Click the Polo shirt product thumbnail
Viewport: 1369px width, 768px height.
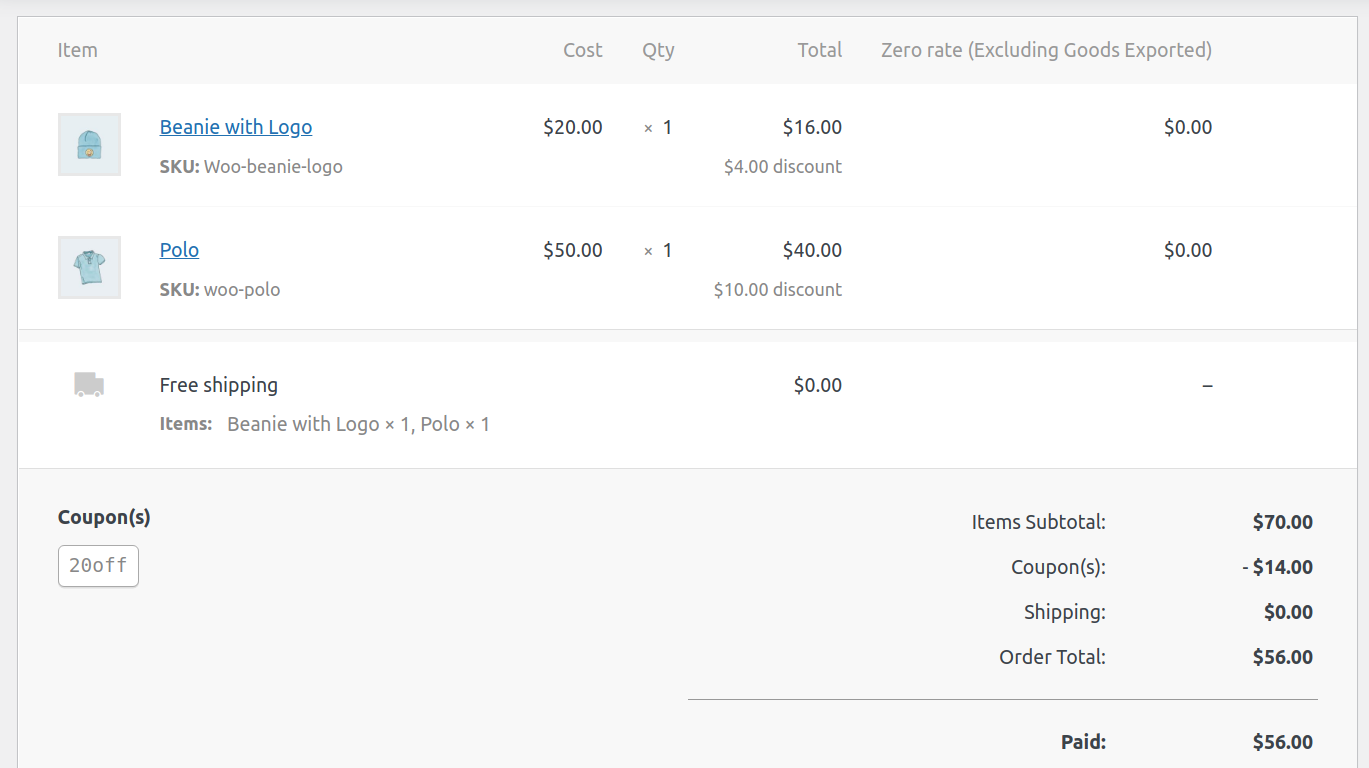[x=89, y=267]
